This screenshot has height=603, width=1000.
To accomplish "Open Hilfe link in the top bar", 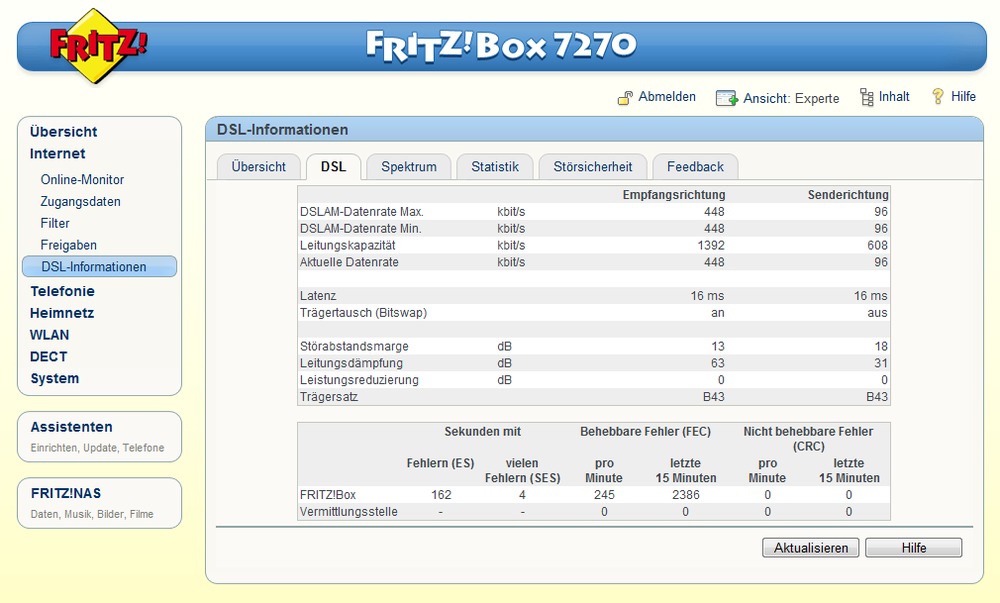I will click(x=963, y=97).
